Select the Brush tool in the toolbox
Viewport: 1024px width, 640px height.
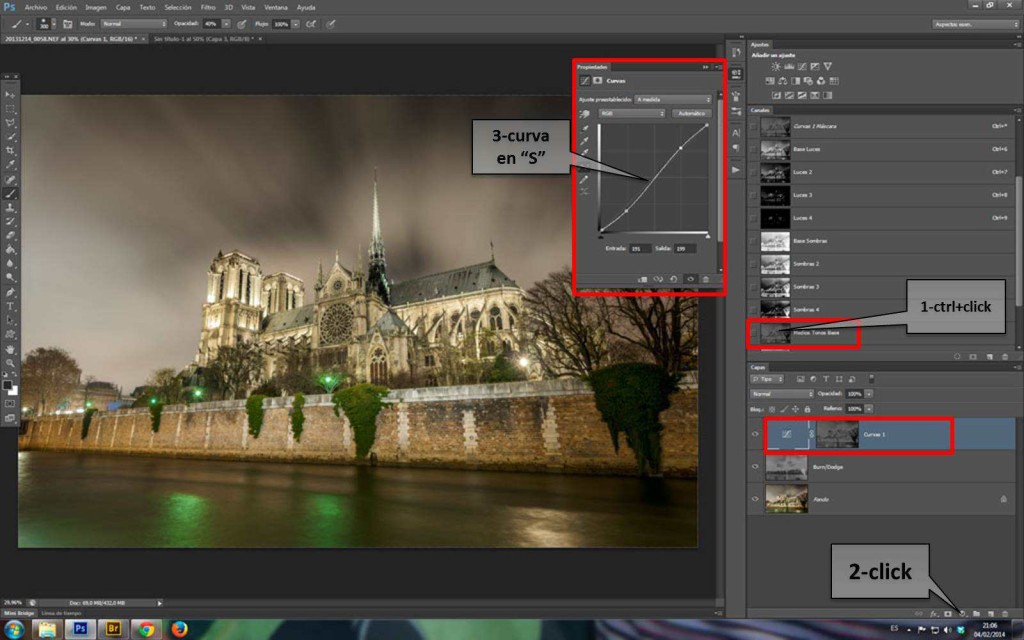coord(11,193)
